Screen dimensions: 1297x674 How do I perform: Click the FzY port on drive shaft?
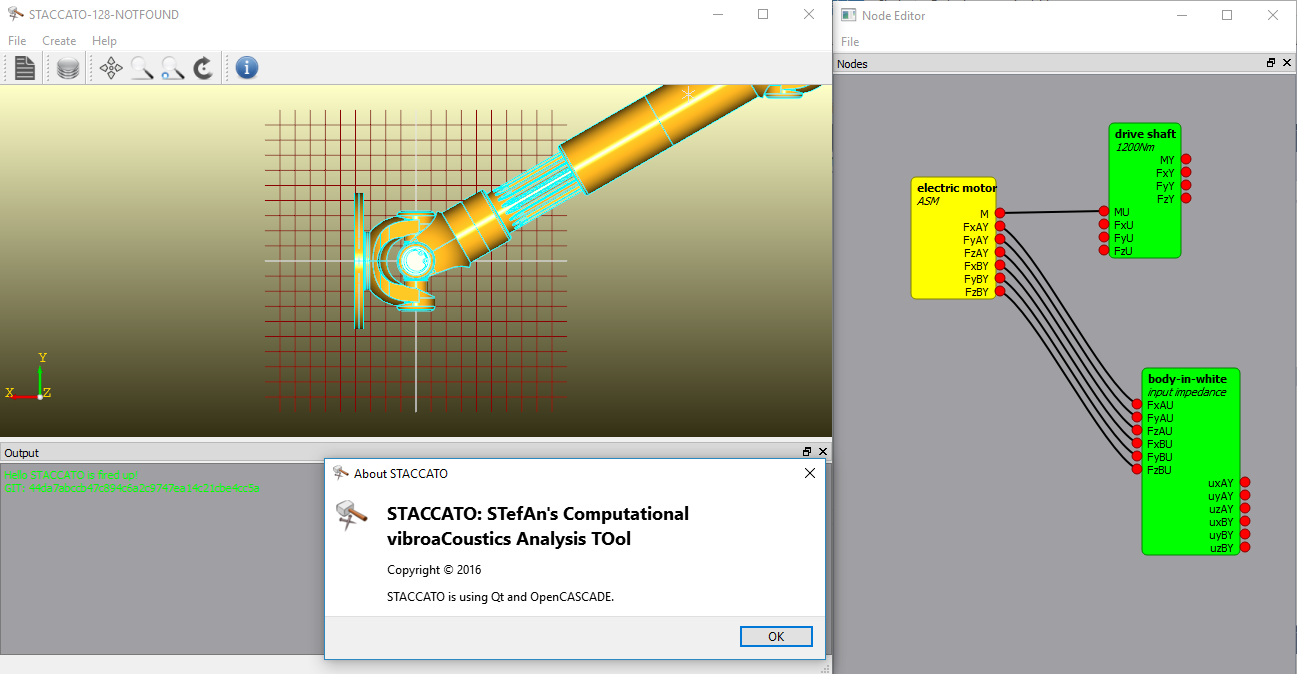pos(1186,198)
